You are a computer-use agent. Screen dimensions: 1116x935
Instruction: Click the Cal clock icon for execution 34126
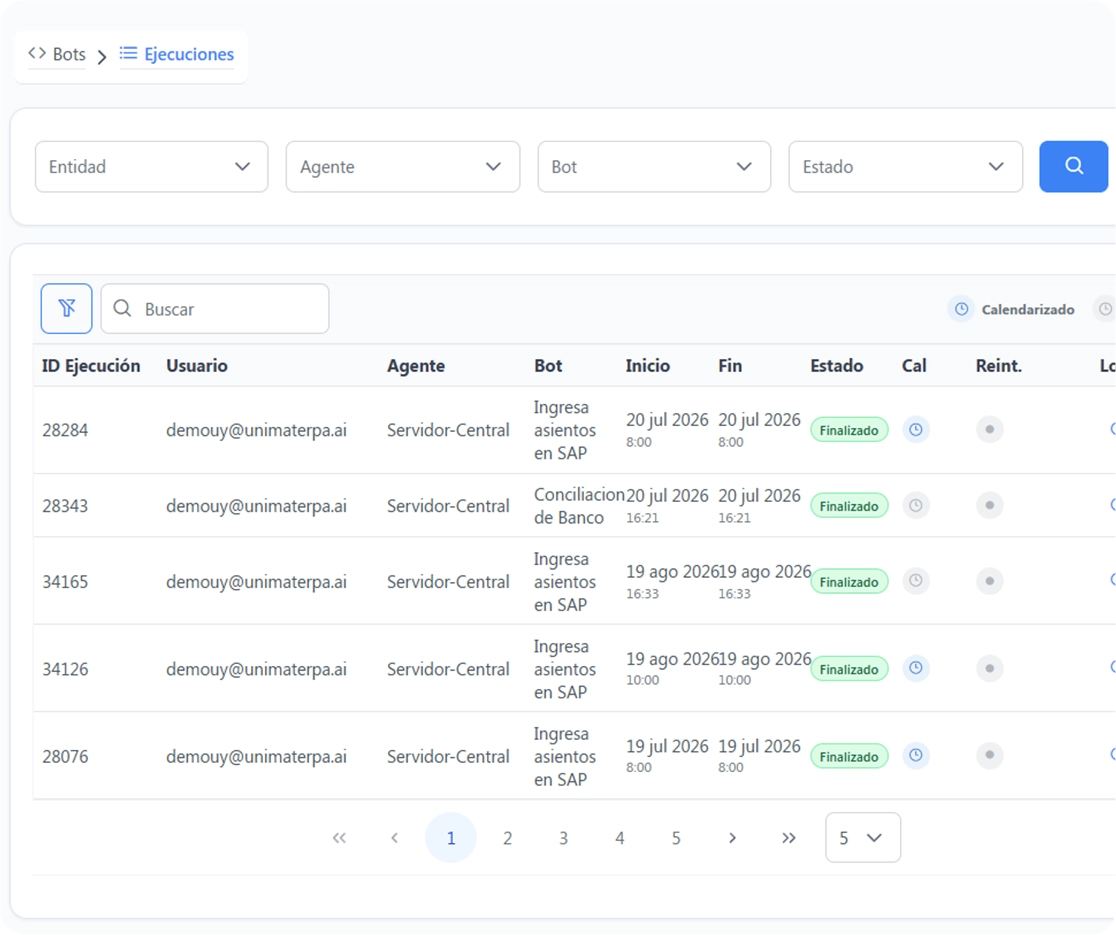(x=916, y=668)
